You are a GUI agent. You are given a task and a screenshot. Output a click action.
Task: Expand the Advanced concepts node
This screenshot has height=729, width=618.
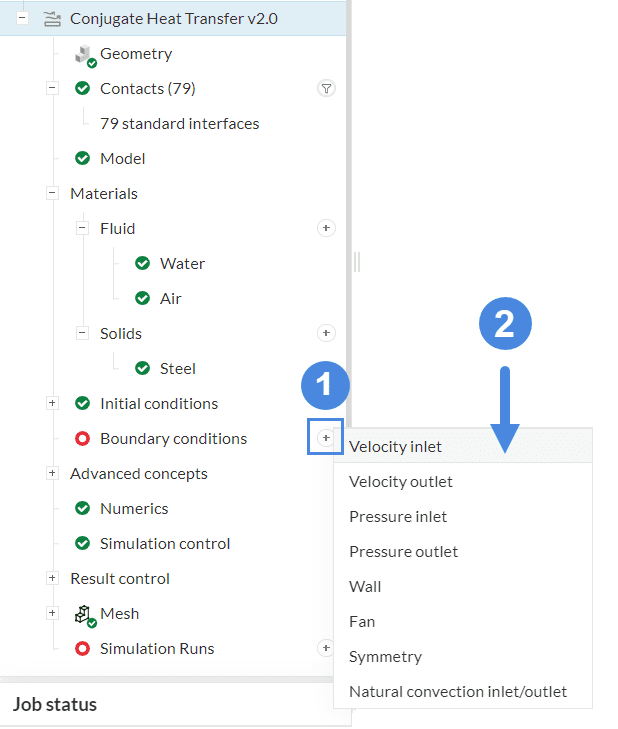point(52,473)
